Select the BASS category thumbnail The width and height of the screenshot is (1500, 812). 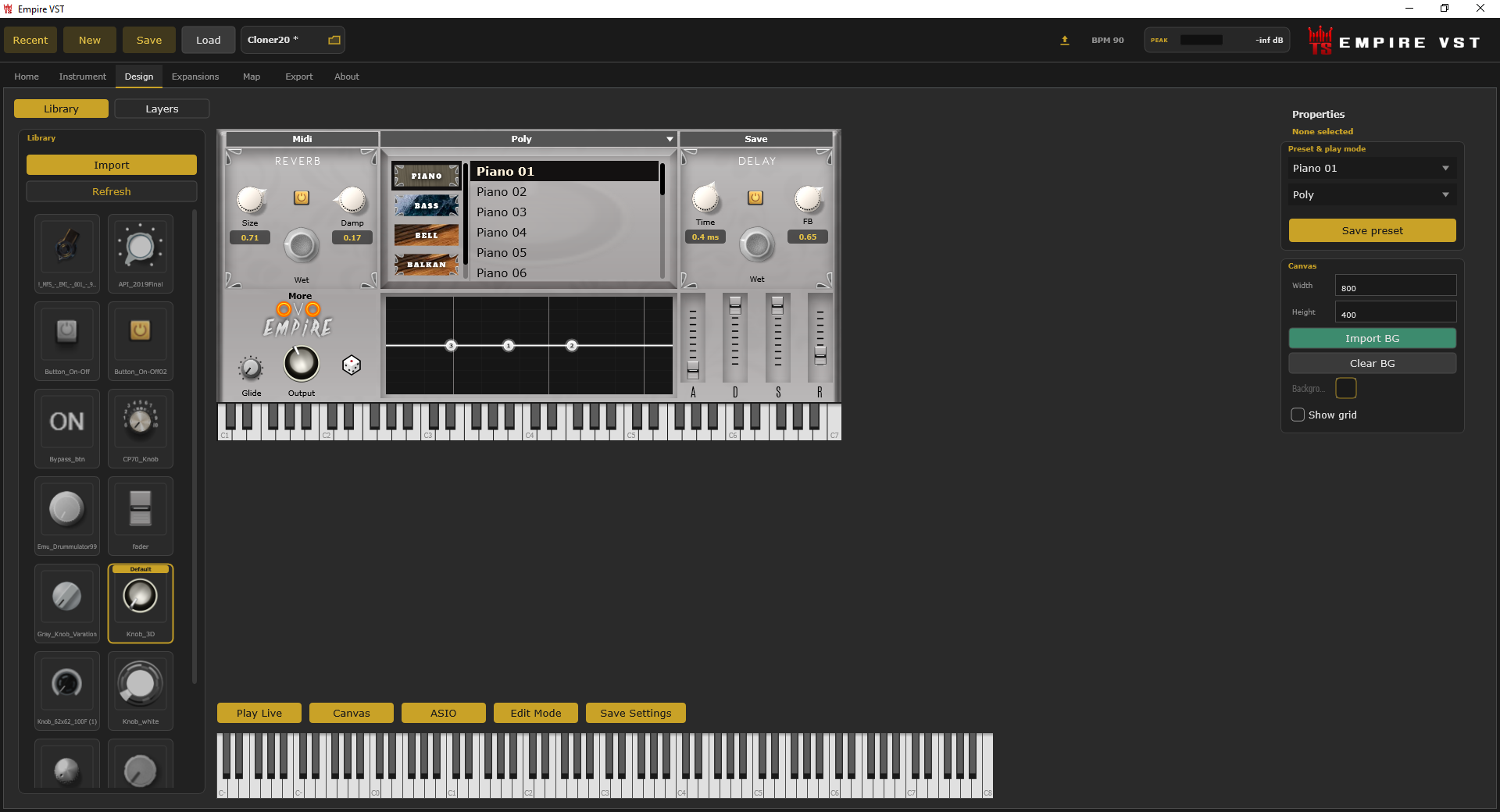click(x=427, y=205)
